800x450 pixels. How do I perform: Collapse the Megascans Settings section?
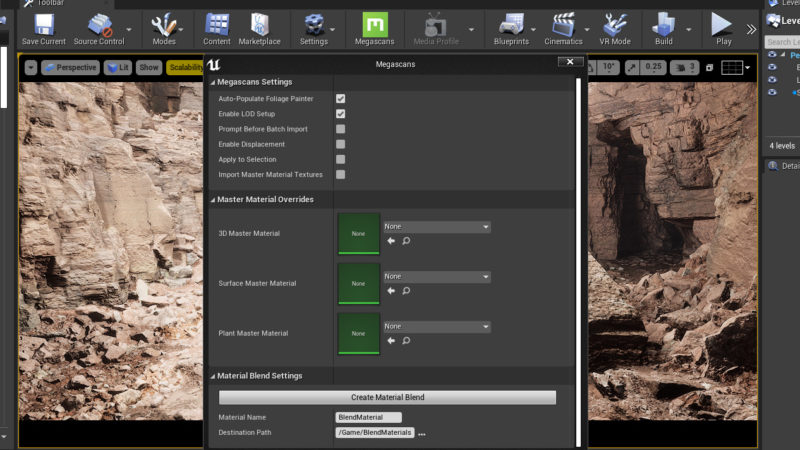[x=213, y=82]
